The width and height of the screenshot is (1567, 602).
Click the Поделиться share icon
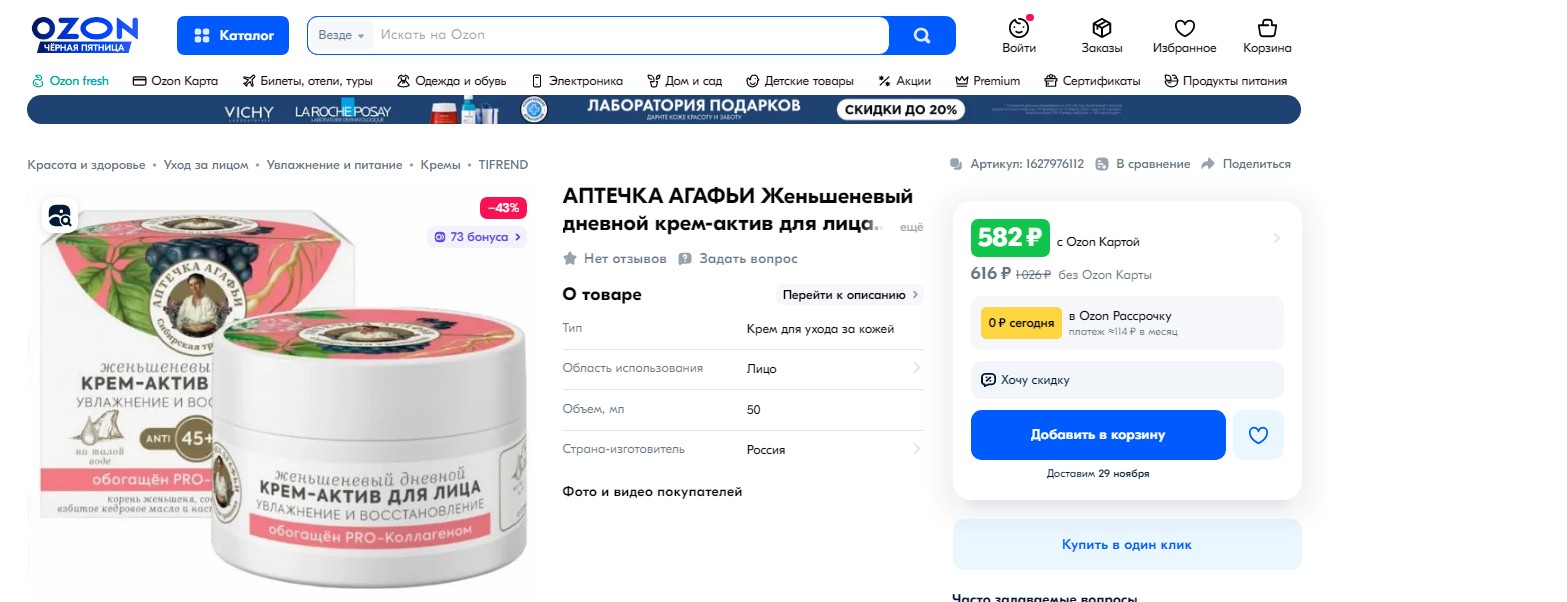pyautogui.click(x=1208, y=164)
